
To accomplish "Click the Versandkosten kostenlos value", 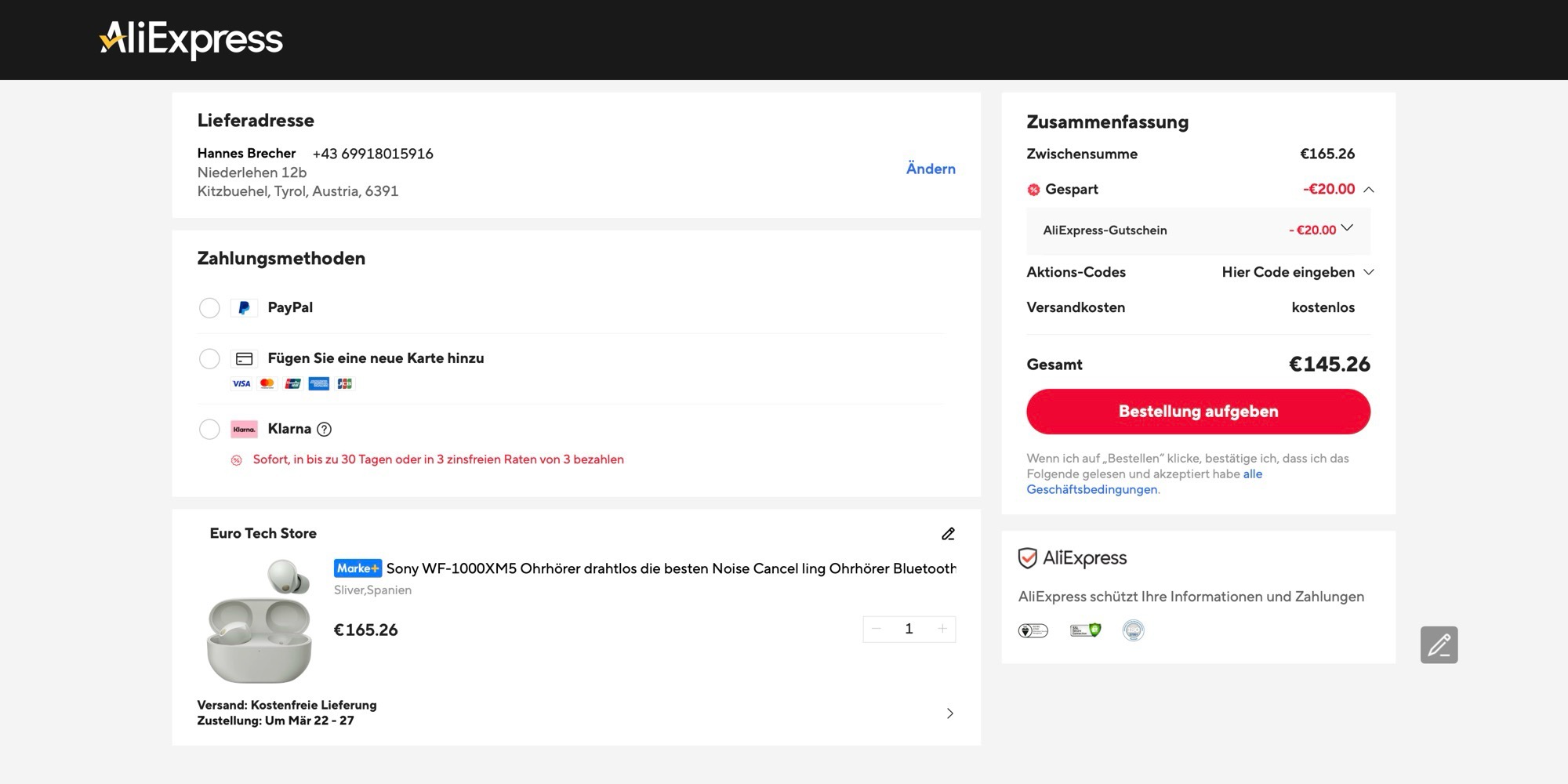I will click(1323, 307).
